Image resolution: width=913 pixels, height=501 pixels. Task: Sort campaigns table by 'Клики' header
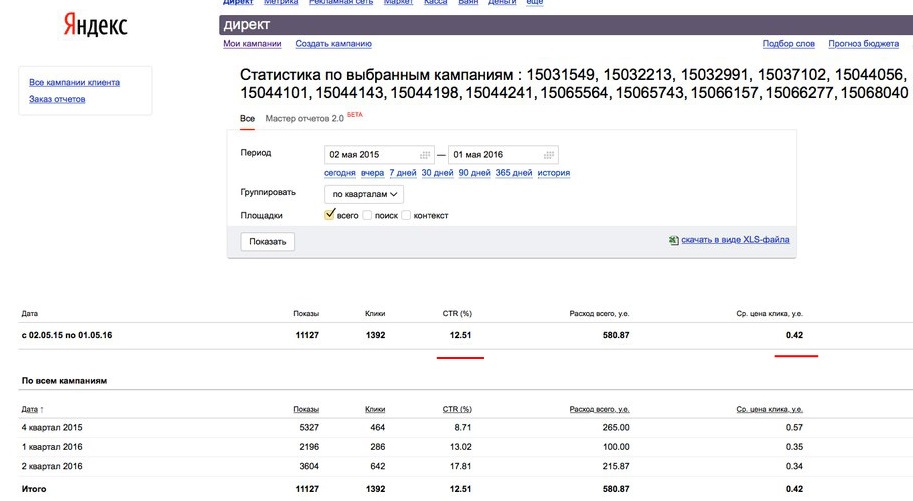pyautogui.click(x=375, y=410)
